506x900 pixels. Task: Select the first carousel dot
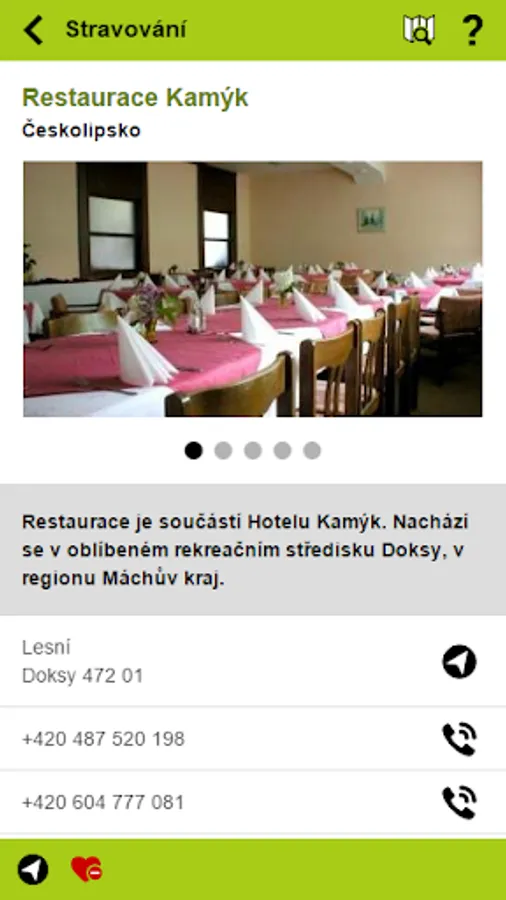click(193, 451)
